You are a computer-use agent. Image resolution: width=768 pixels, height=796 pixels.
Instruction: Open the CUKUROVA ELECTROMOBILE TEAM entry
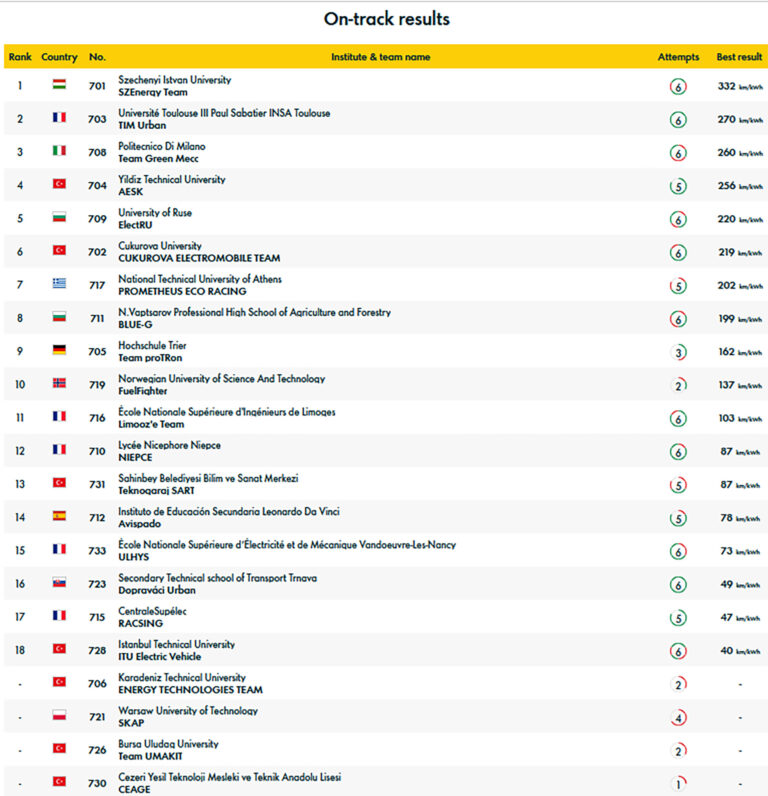point(199,258)
